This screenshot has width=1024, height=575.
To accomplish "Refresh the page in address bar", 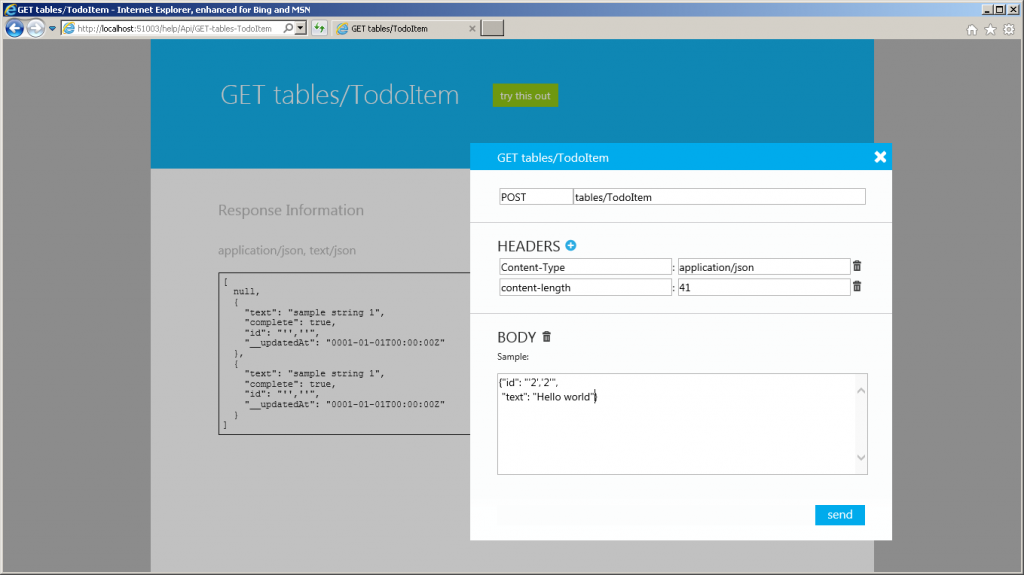I will 319,28.
